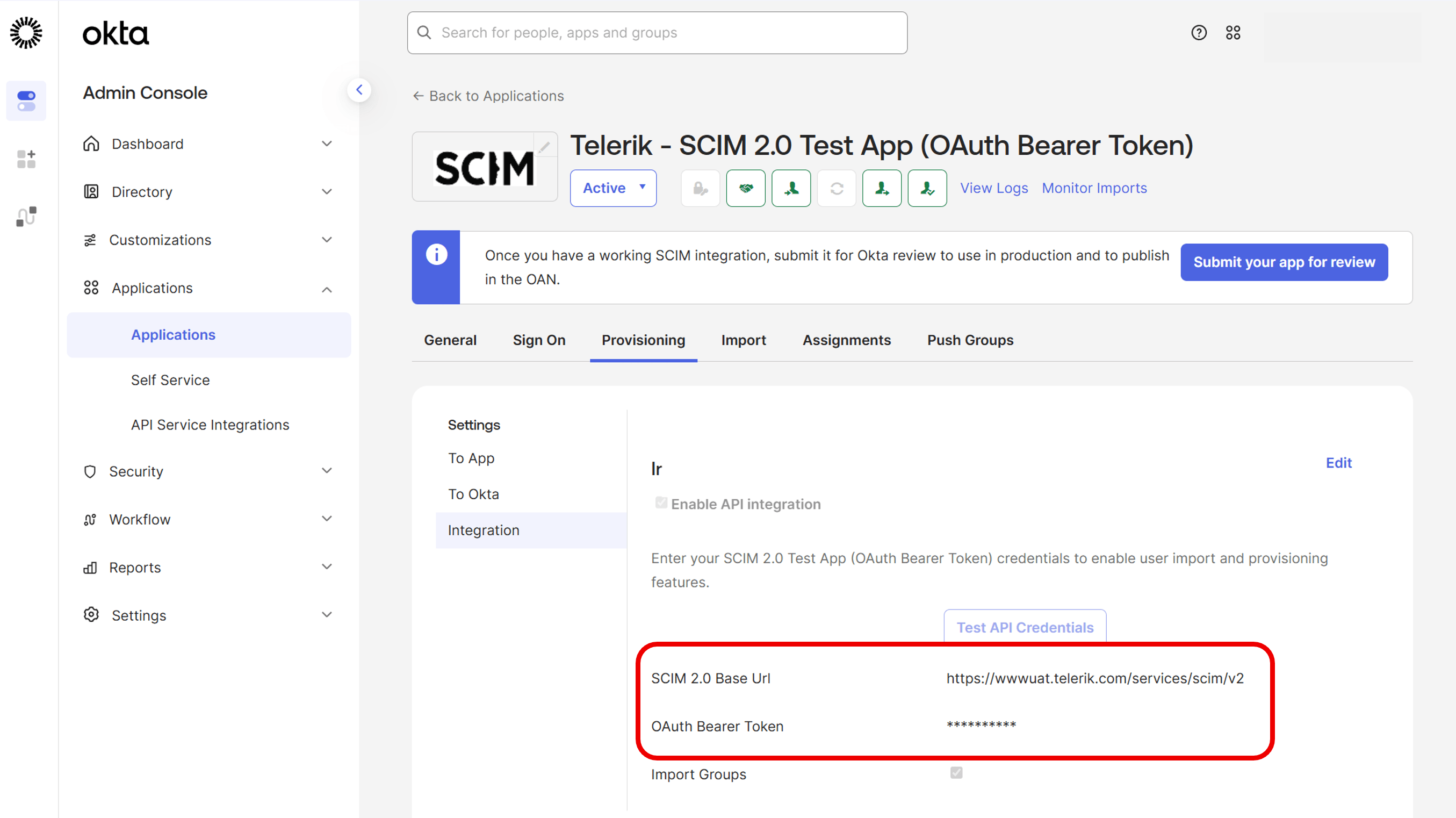The height and width of the screenshot is (818, 1456).
Task: Open API Service Integrations item
Action: pos(210,425)
